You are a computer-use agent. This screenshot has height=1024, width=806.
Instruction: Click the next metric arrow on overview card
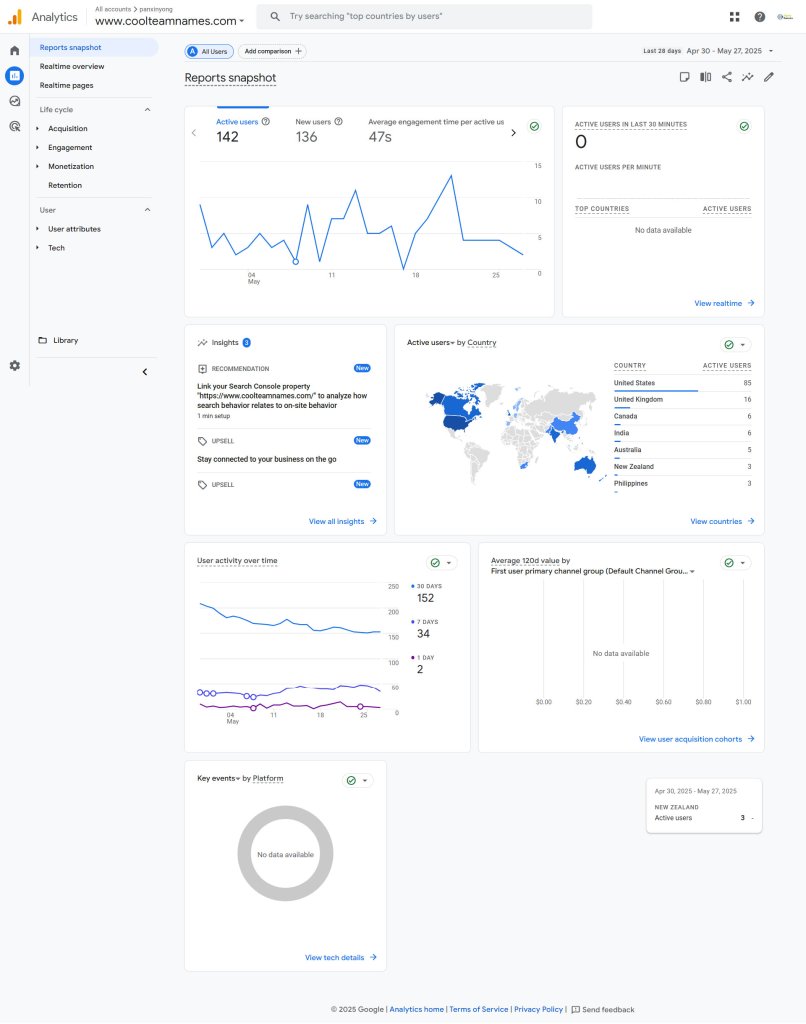tap(513, 133)
